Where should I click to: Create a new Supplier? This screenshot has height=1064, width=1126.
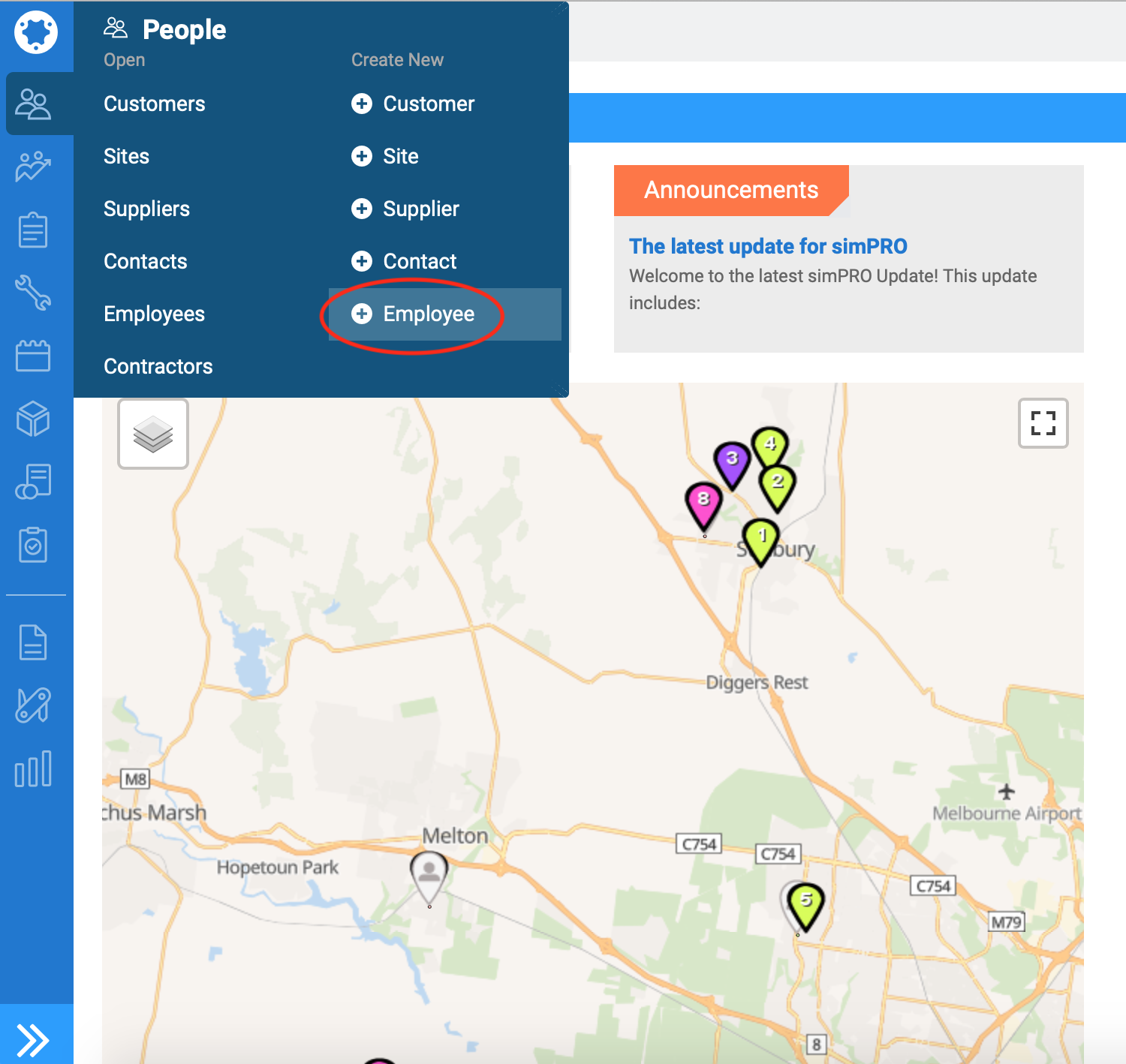pos(420,209)
